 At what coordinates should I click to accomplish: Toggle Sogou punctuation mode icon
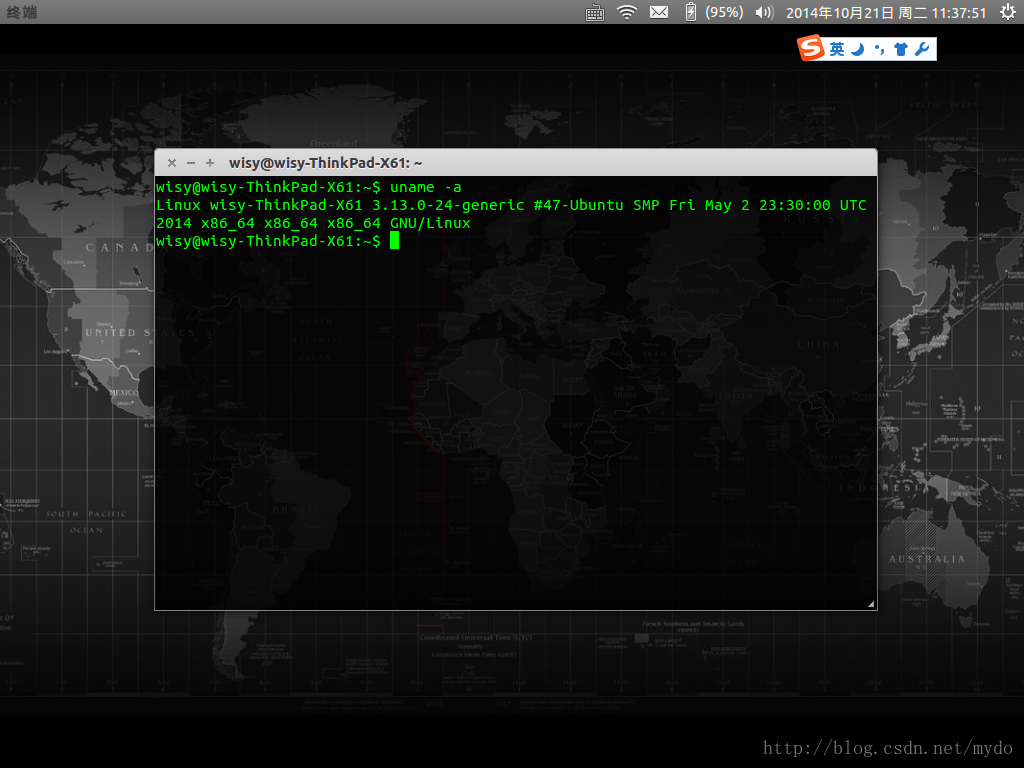tap(880, 49)
